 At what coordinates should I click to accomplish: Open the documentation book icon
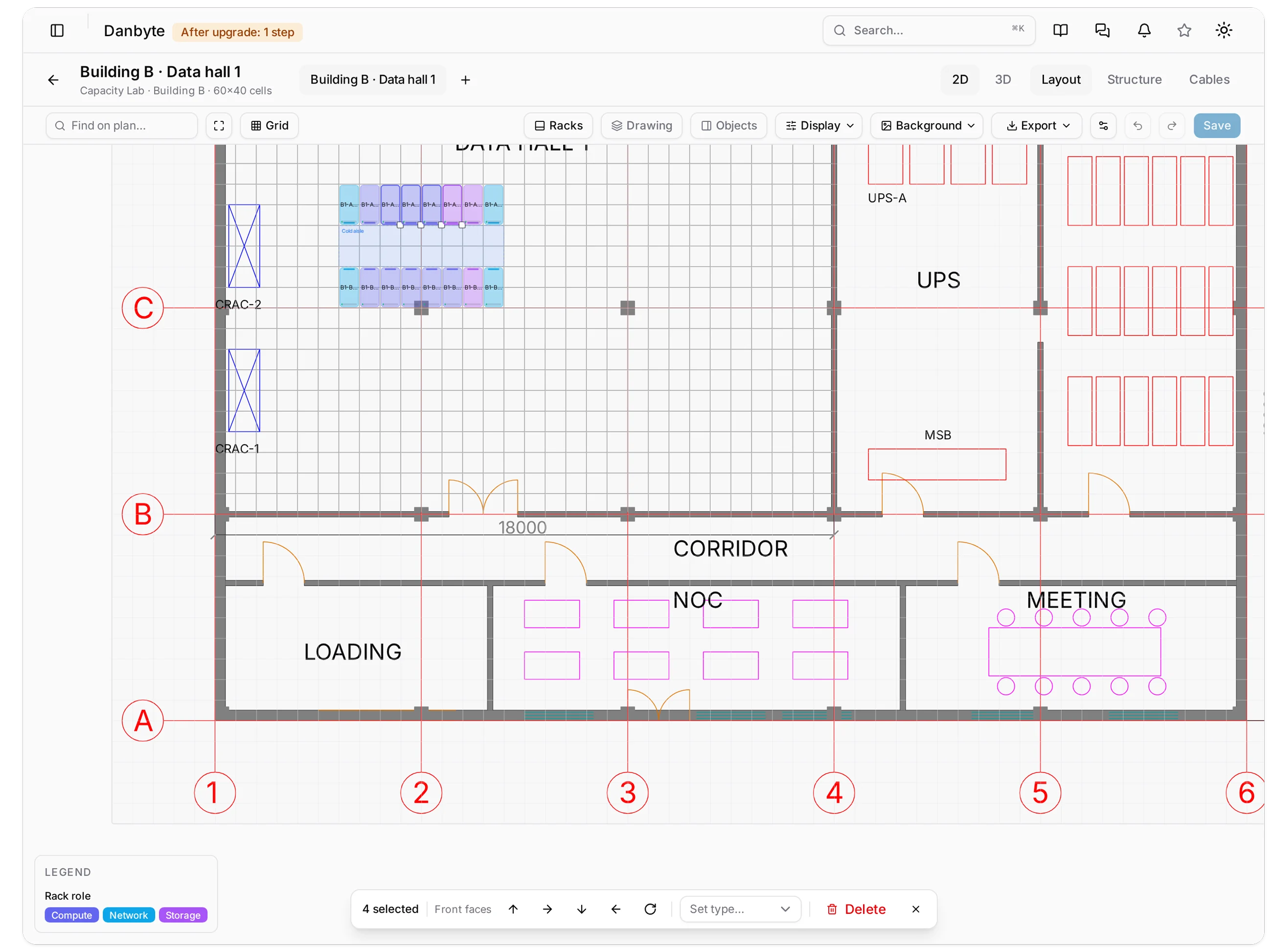point(1060,30)
